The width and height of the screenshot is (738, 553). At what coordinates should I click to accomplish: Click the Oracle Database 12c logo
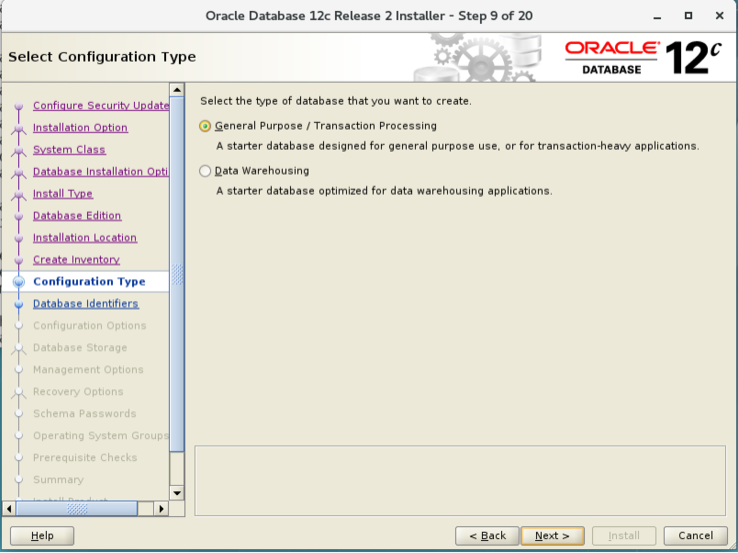643,57
